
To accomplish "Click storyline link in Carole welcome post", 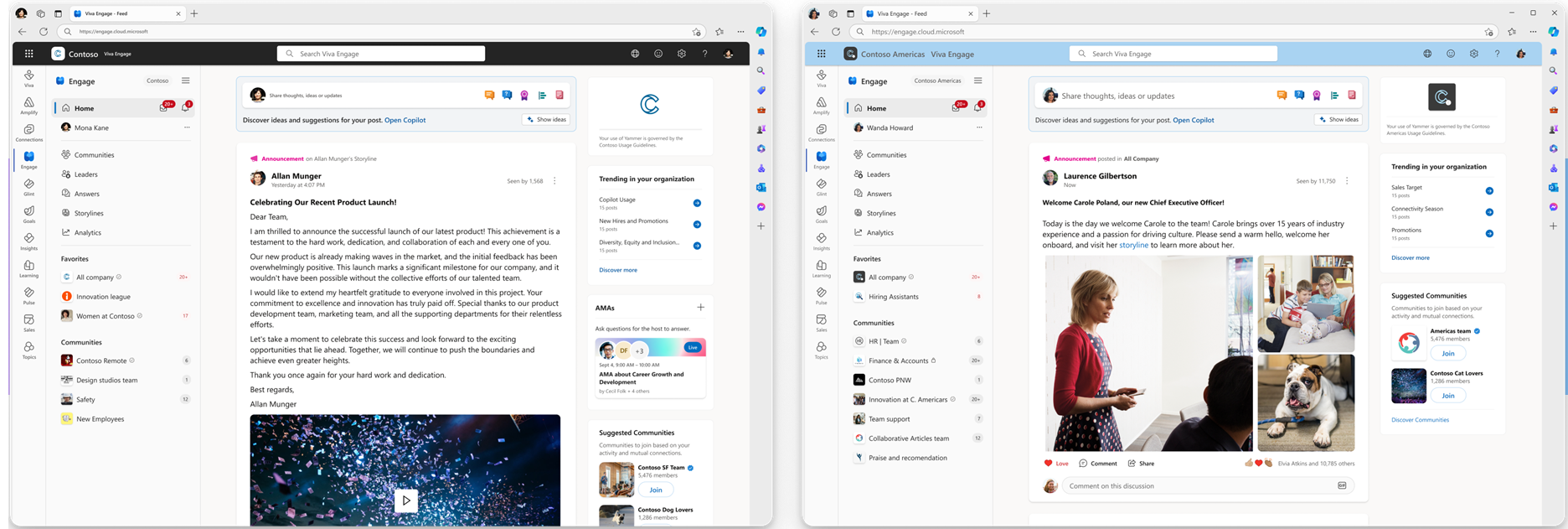I will coord(1133,245).
